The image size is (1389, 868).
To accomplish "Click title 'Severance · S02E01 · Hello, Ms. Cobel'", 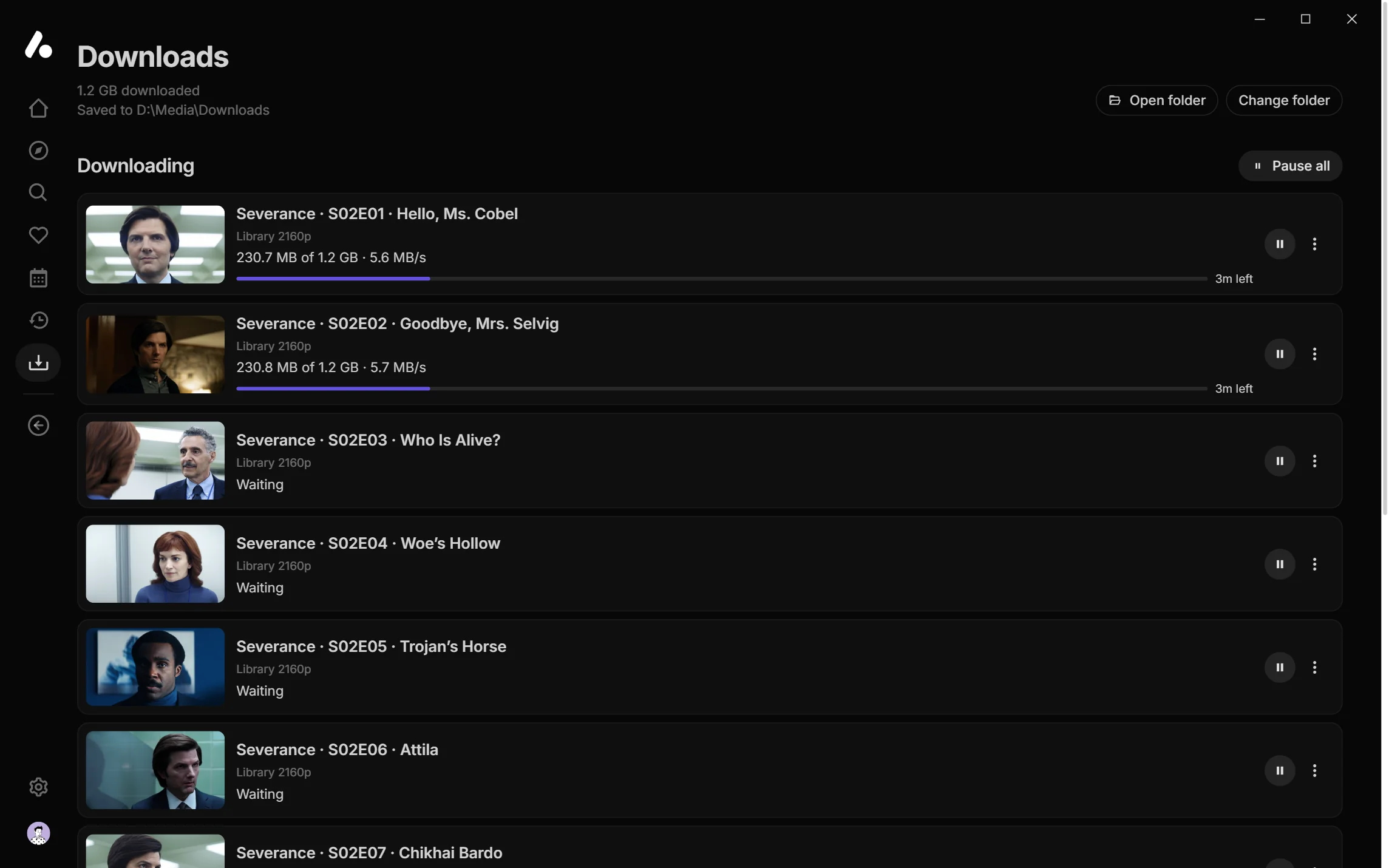I will (x=377, y=214).
